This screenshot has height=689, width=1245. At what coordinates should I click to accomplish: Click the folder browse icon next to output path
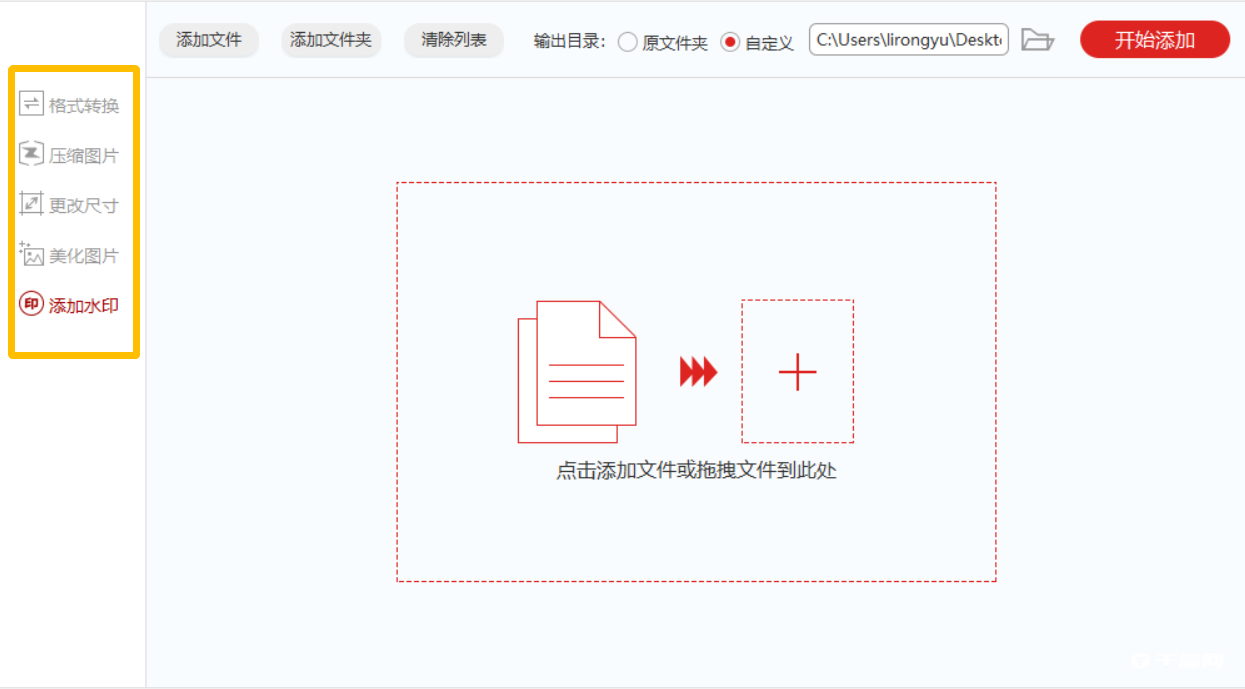1038,40
